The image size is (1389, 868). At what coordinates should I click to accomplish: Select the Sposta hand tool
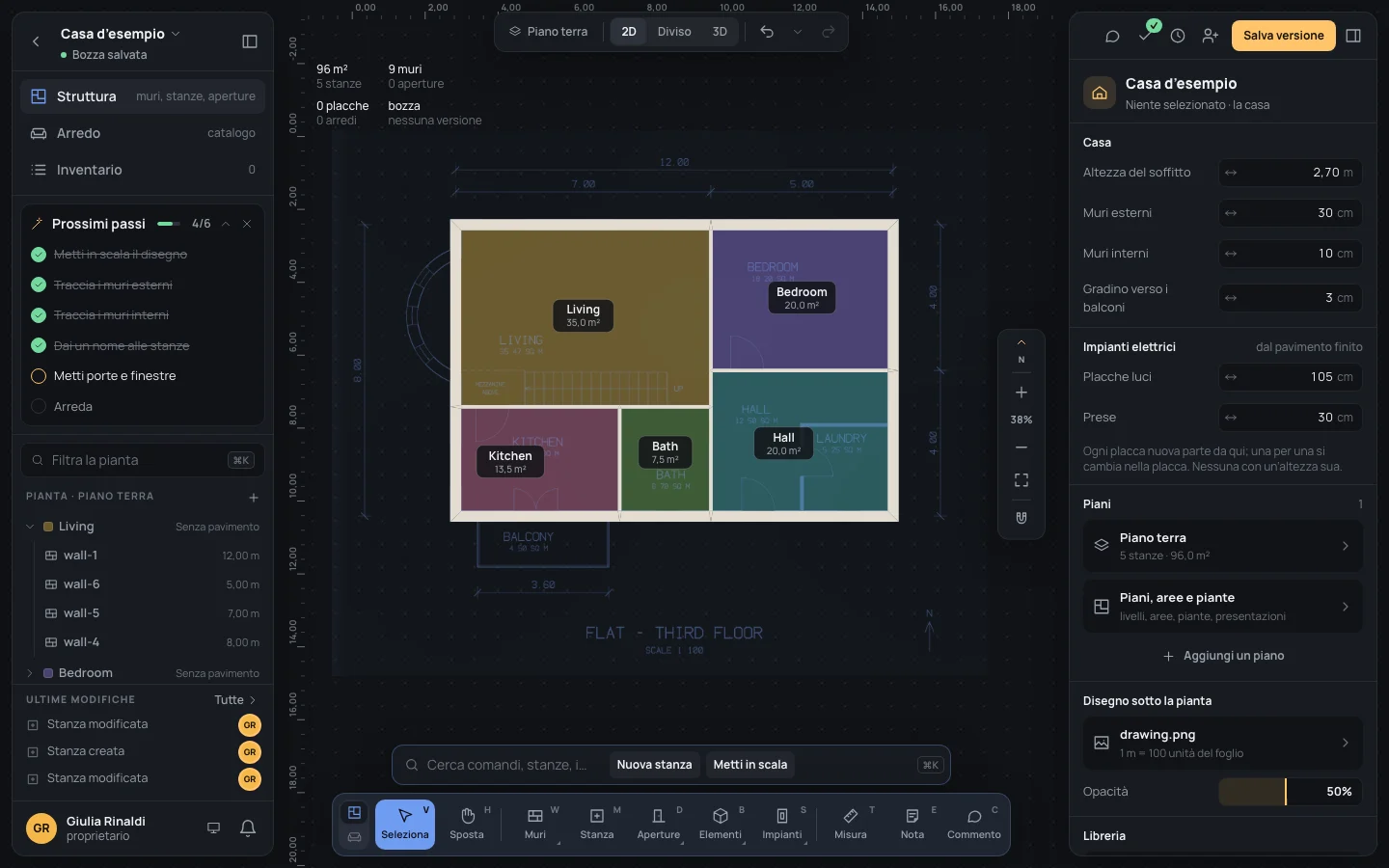[467, 825]
